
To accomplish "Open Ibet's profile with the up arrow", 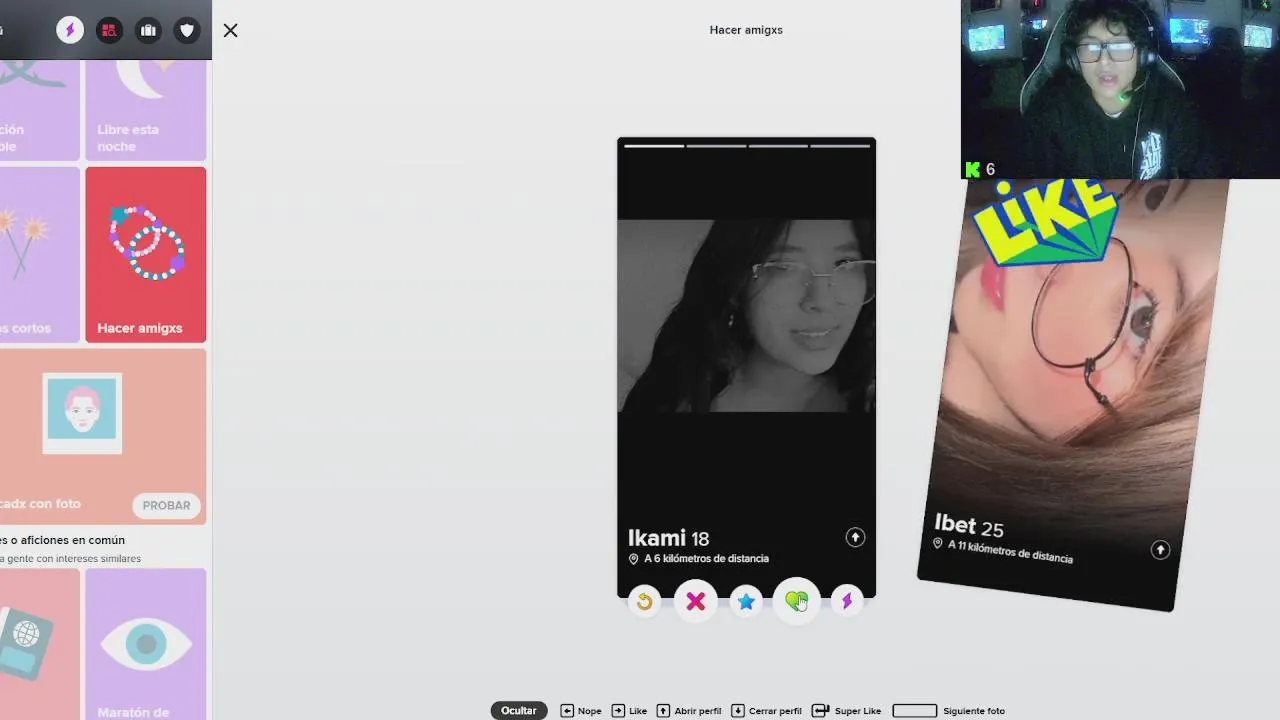I will coord(1160,549).
